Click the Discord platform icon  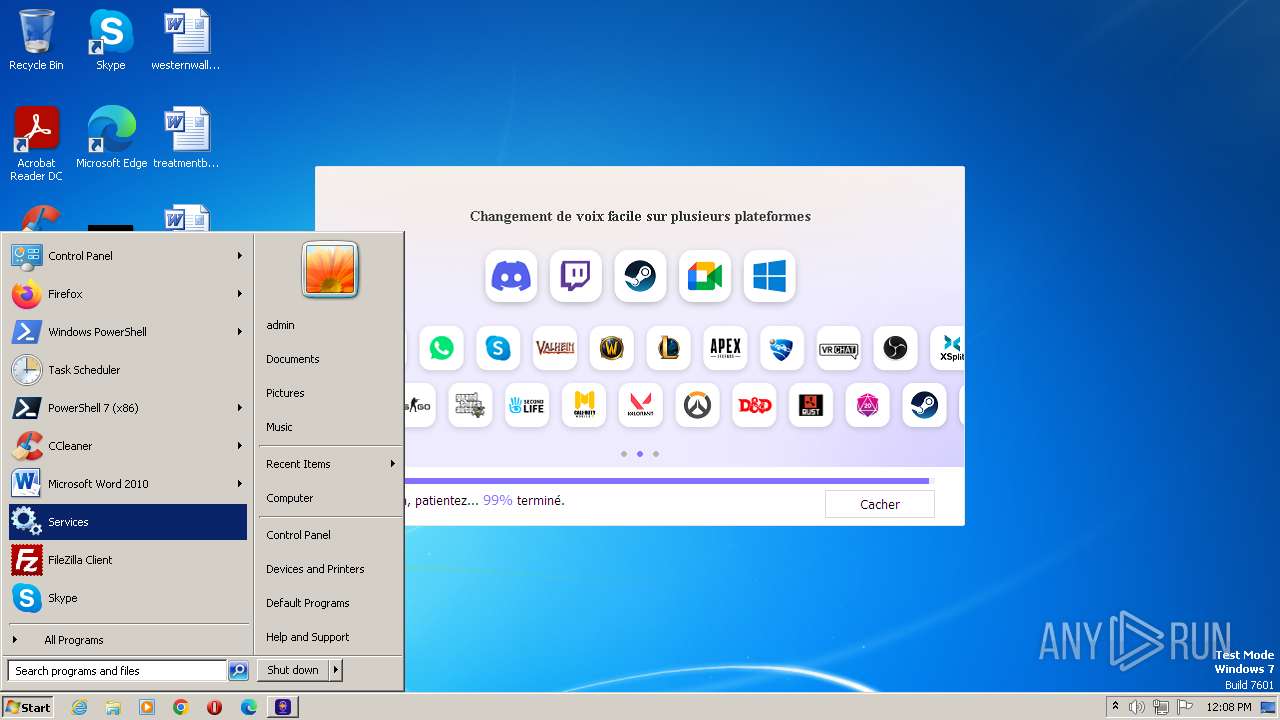(511, 276)
